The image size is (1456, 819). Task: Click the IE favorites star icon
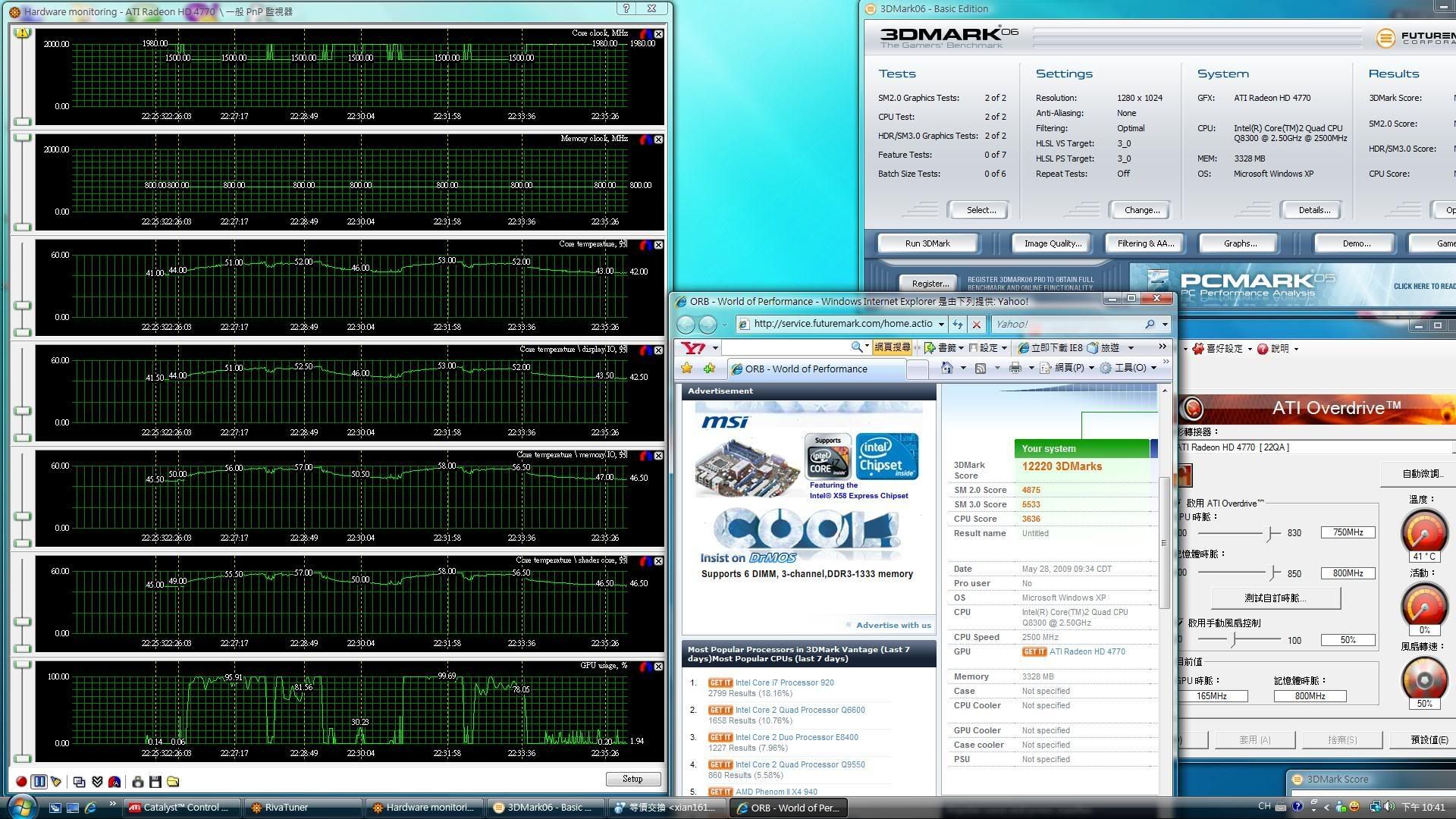coord(687,369)
